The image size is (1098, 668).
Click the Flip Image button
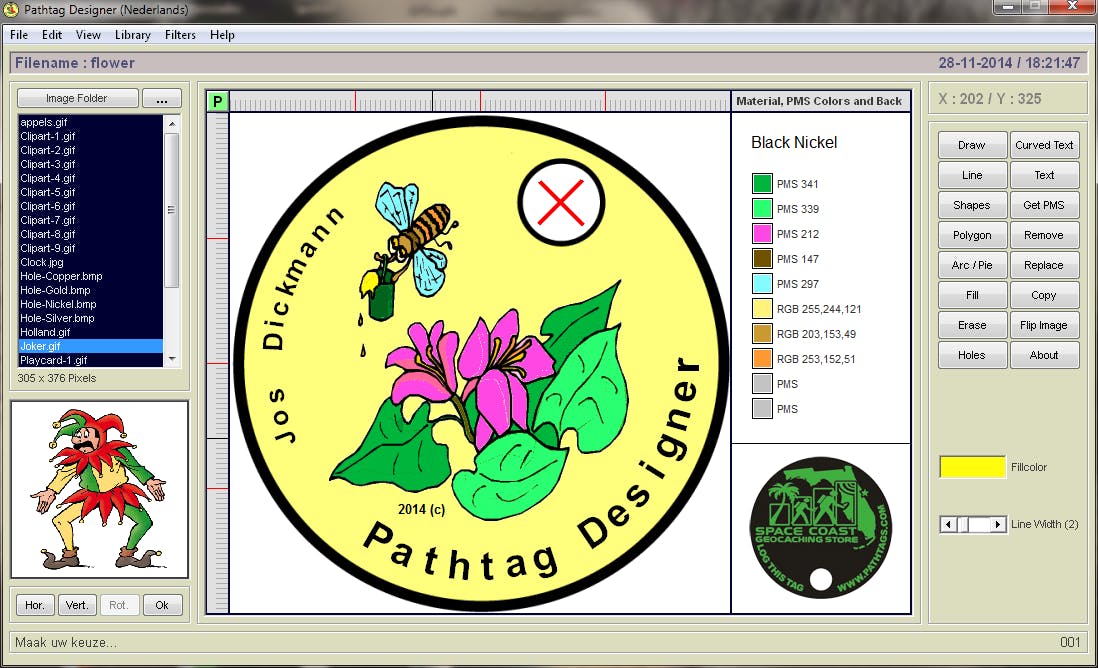point(1044,324)
